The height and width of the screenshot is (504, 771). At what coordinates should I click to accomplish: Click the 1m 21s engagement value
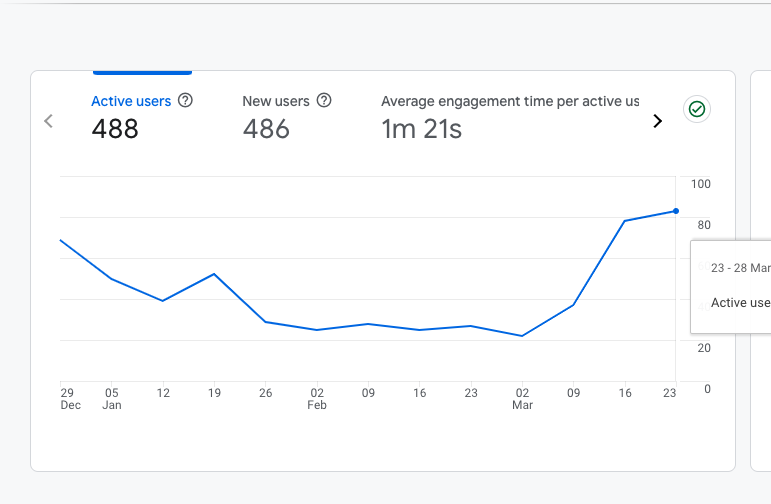422,129
